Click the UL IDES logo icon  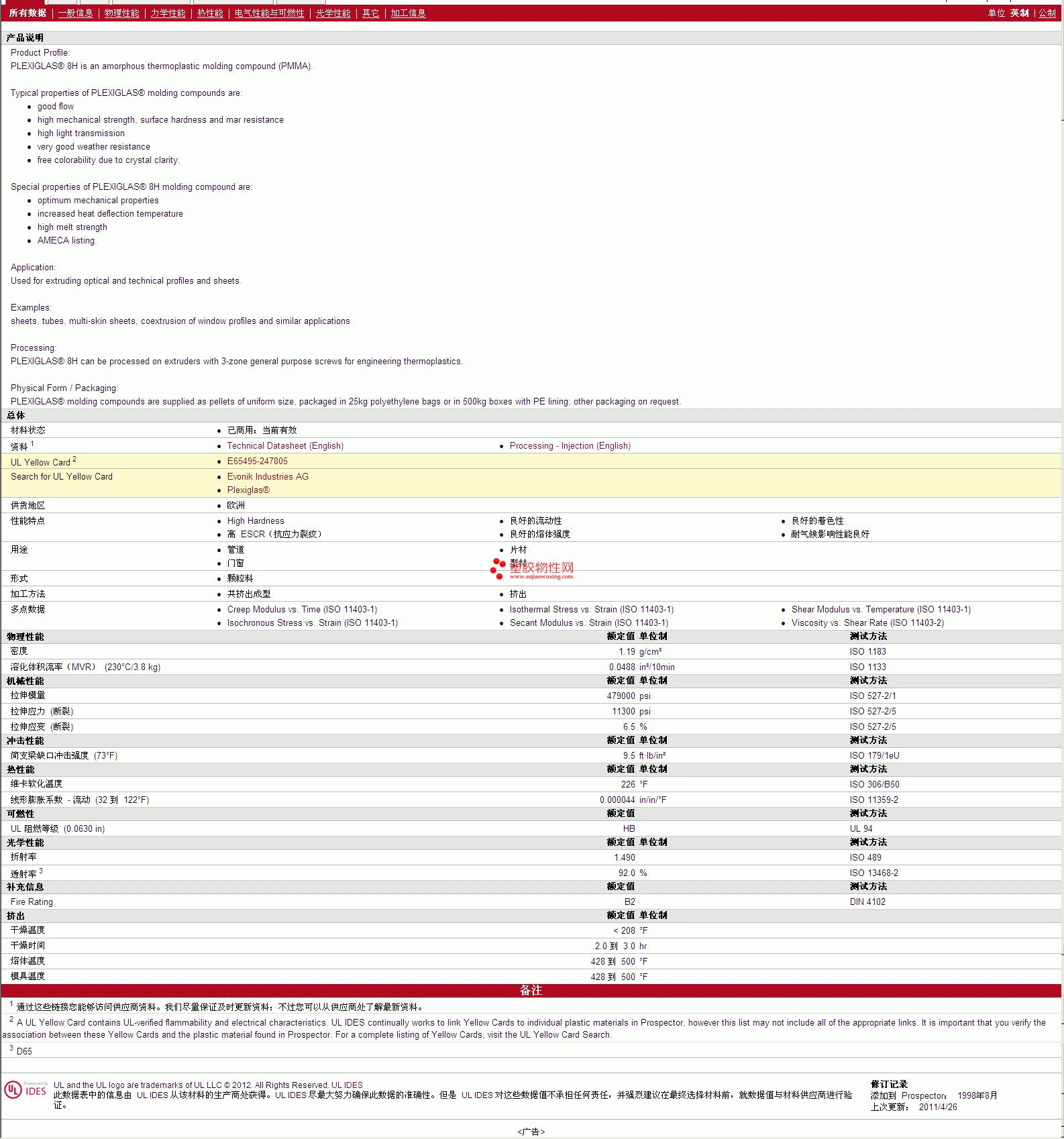[26, 1089]
